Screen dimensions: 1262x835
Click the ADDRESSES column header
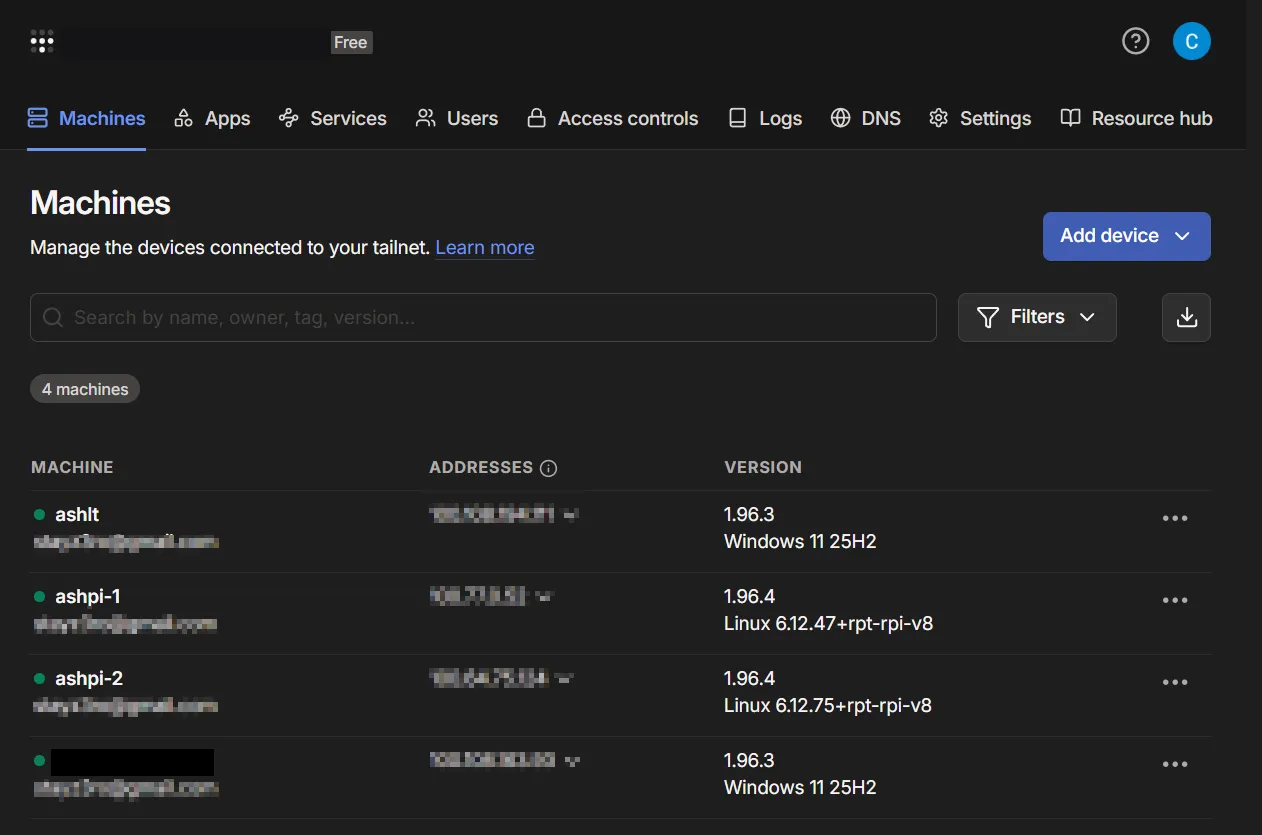pos(481,467)
